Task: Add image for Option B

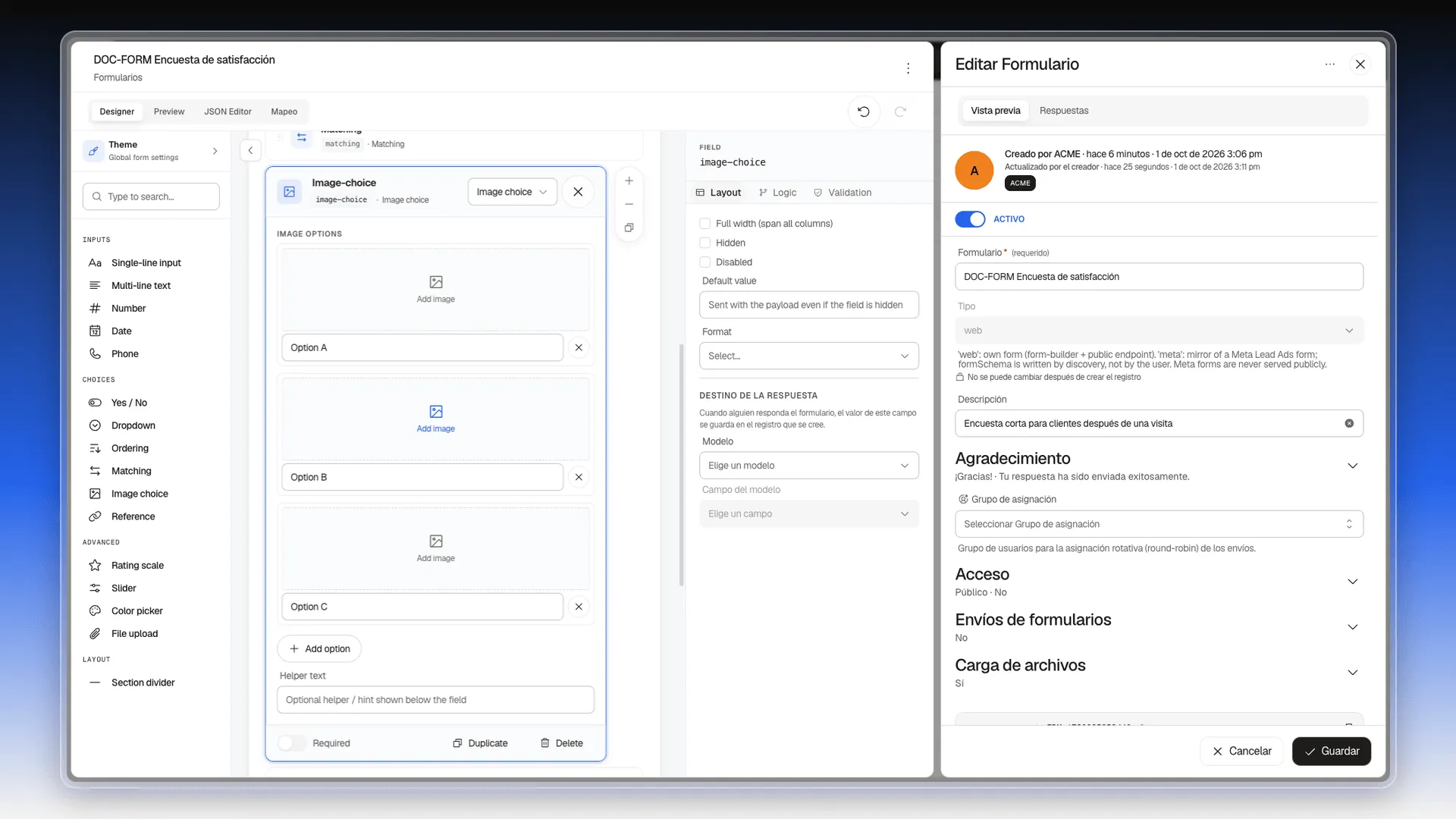Action: coord(435,418)
